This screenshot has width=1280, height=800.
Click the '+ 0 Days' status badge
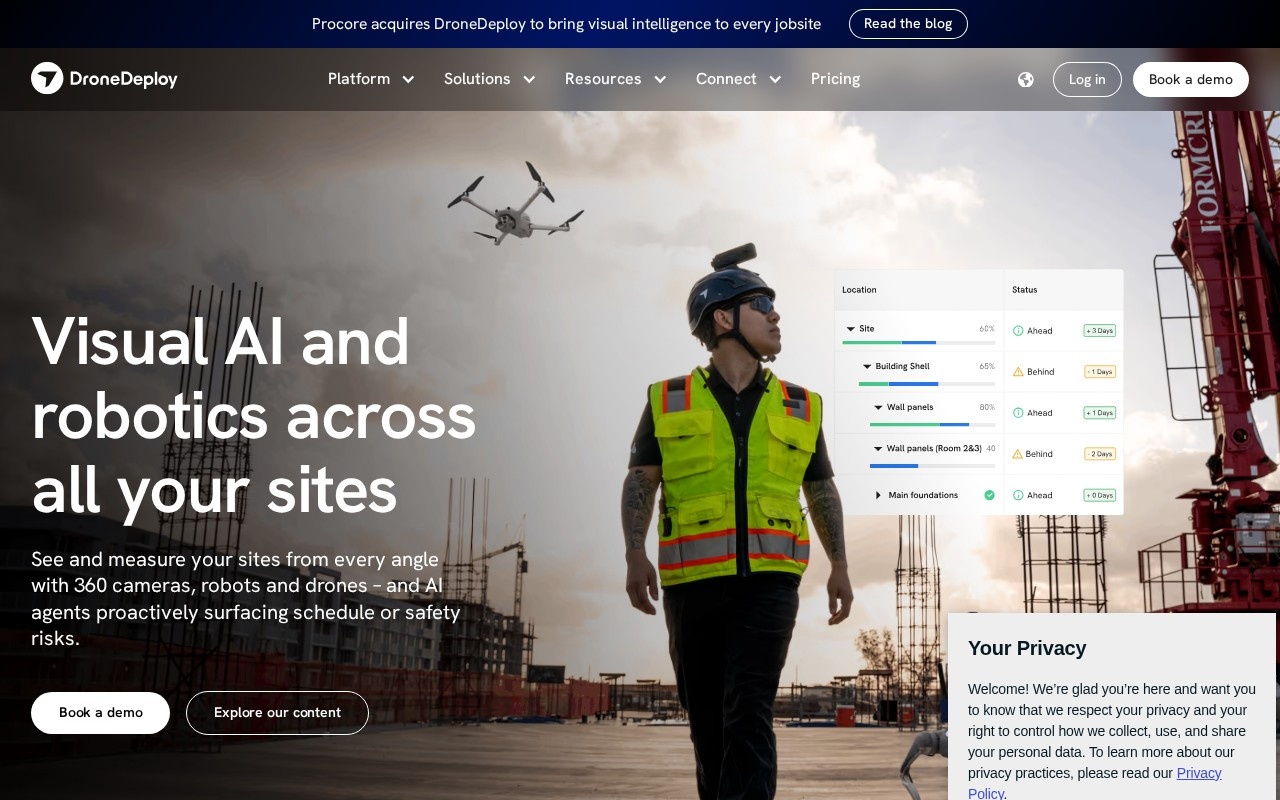1100,495
